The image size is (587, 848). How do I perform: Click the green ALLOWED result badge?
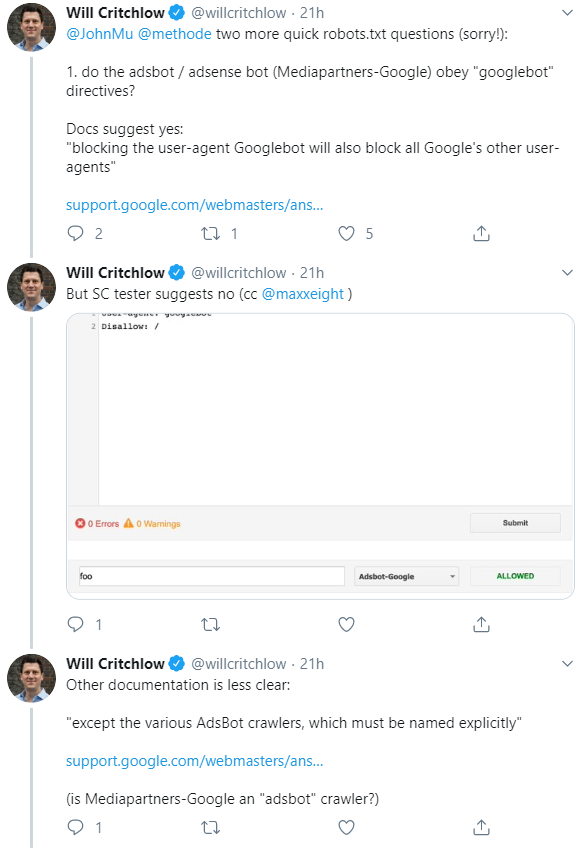[514, 576]
